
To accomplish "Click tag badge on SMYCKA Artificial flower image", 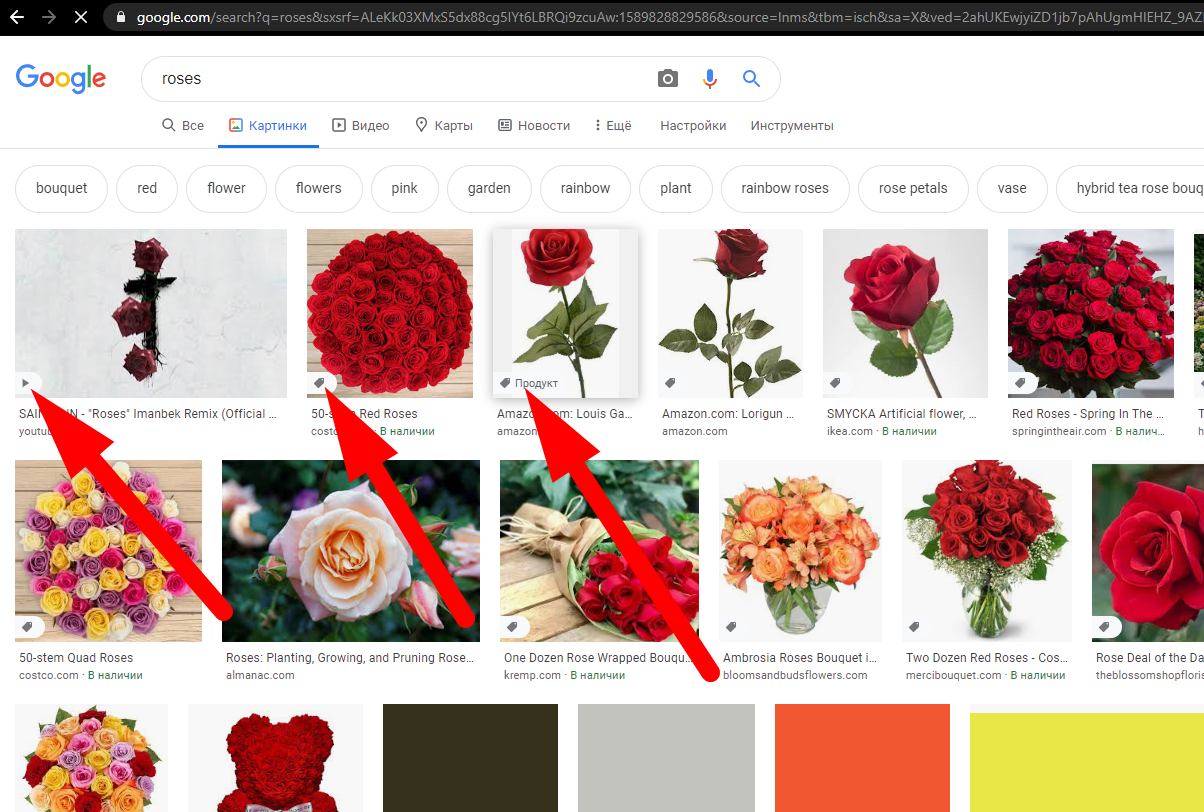I will pyautogui.click(x=837, y=383).
